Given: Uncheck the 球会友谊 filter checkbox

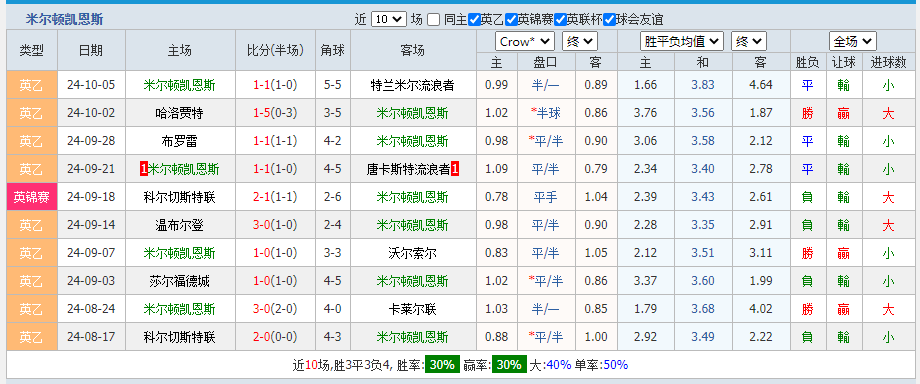Looking at the screenshot, I should 610,19.
